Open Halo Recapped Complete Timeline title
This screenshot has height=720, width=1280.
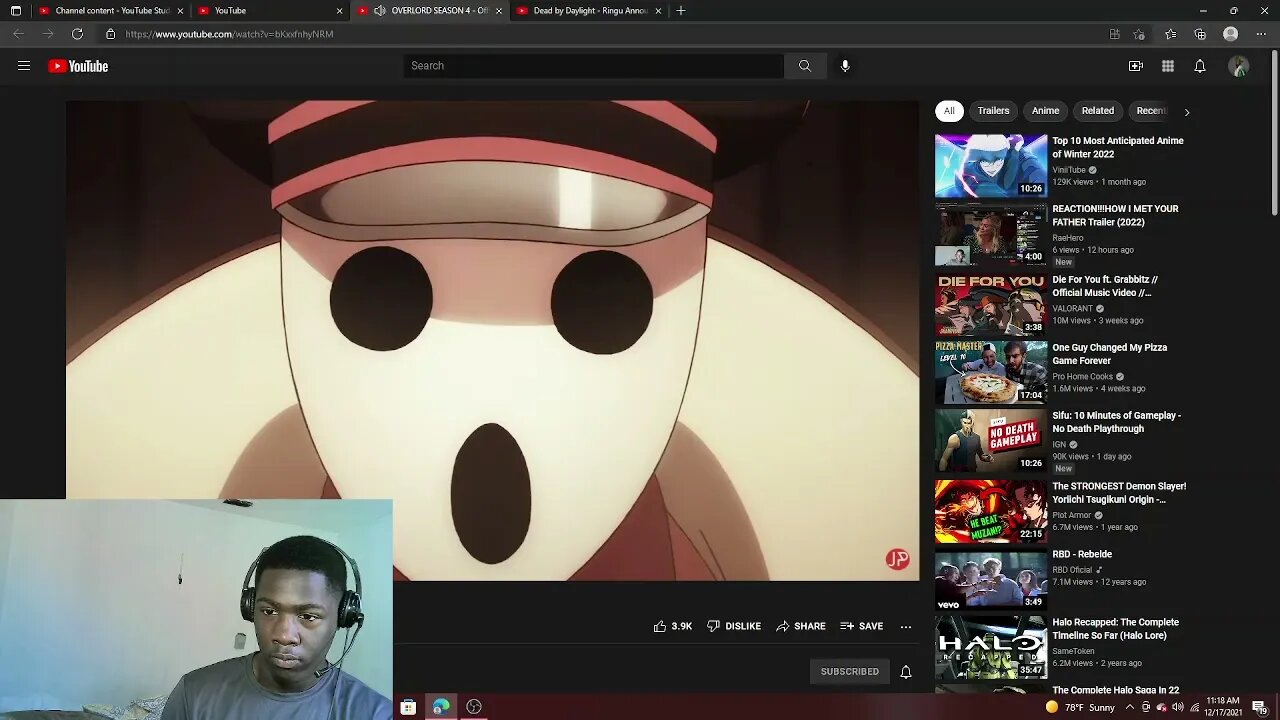1115,629
